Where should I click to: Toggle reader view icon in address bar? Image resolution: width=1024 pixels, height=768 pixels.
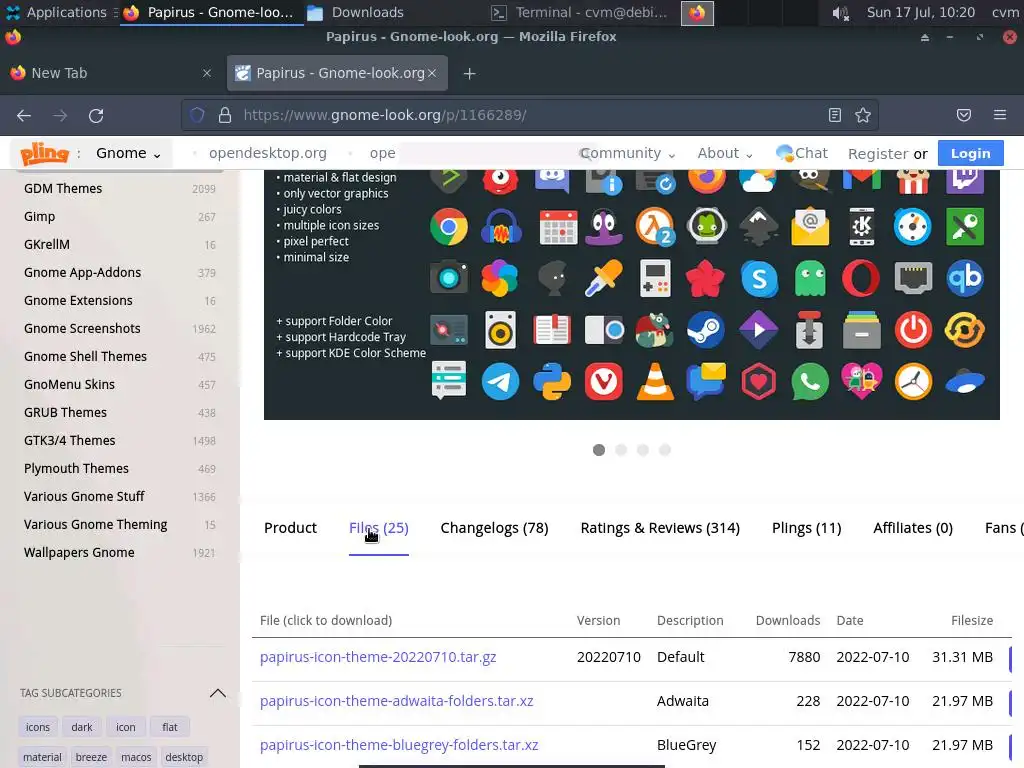[x=835, y=116]
